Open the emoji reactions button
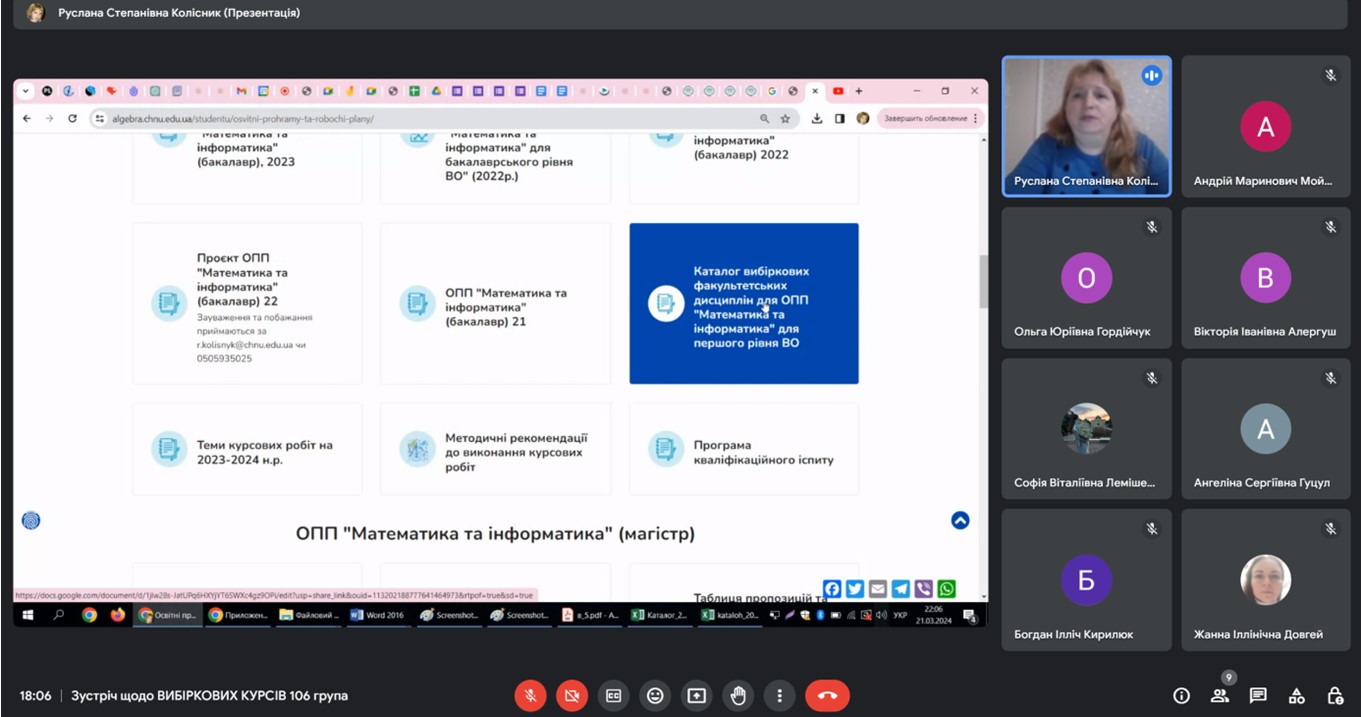The width and height of the screenshot is (1361, 717). (x=655, y=695)
